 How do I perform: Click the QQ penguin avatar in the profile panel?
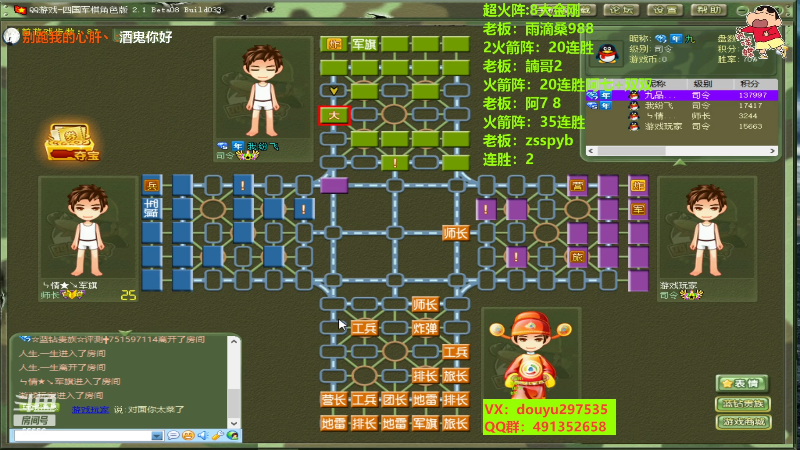pos(607,52)
